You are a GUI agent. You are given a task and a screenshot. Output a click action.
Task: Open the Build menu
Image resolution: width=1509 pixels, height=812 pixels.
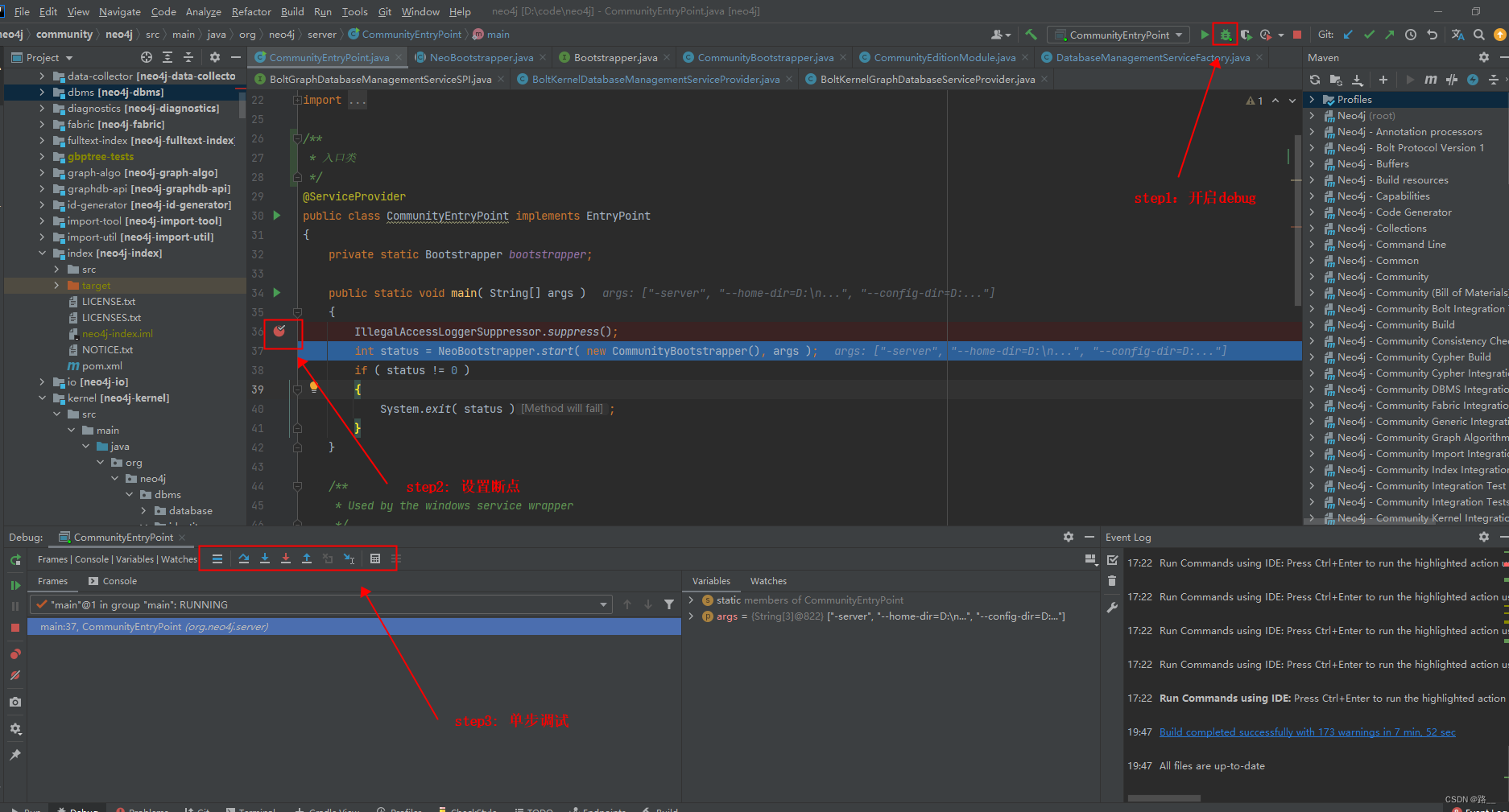pyautogui.click(x=292, y=11)
